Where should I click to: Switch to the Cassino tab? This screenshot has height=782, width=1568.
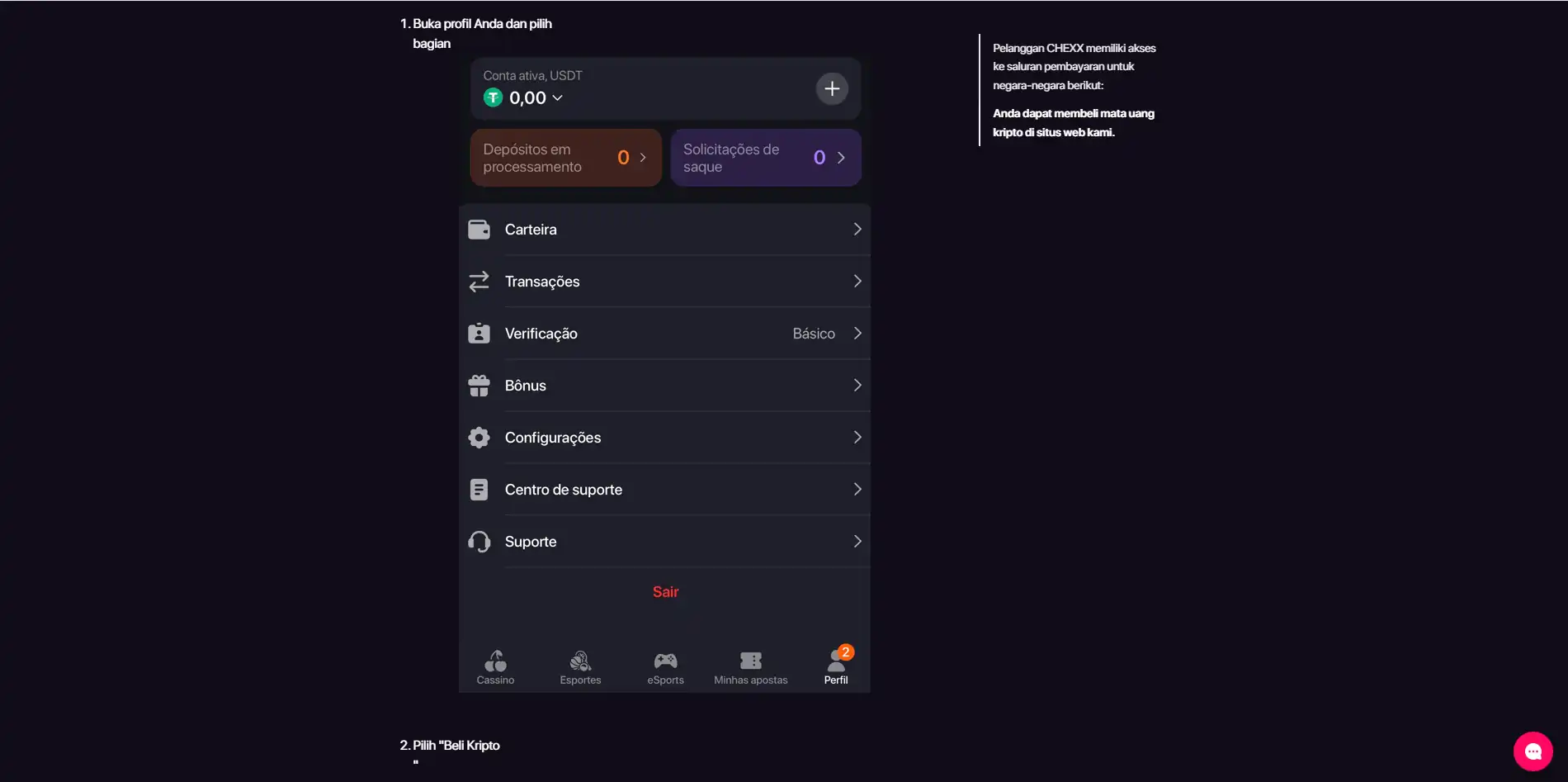pyautogui.click(x=495, y=668)
